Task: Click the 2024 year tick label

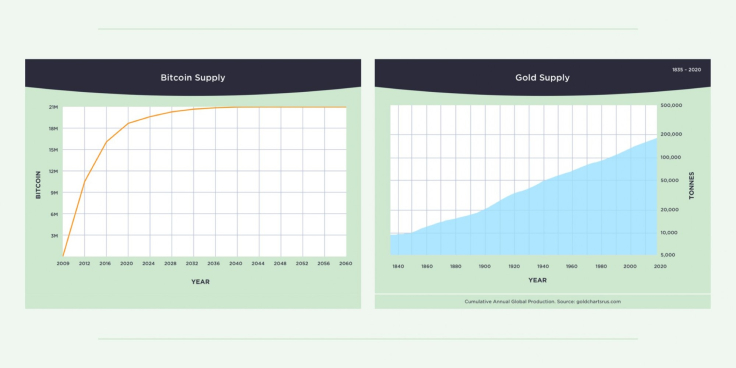Action: [x=150, y=264]
